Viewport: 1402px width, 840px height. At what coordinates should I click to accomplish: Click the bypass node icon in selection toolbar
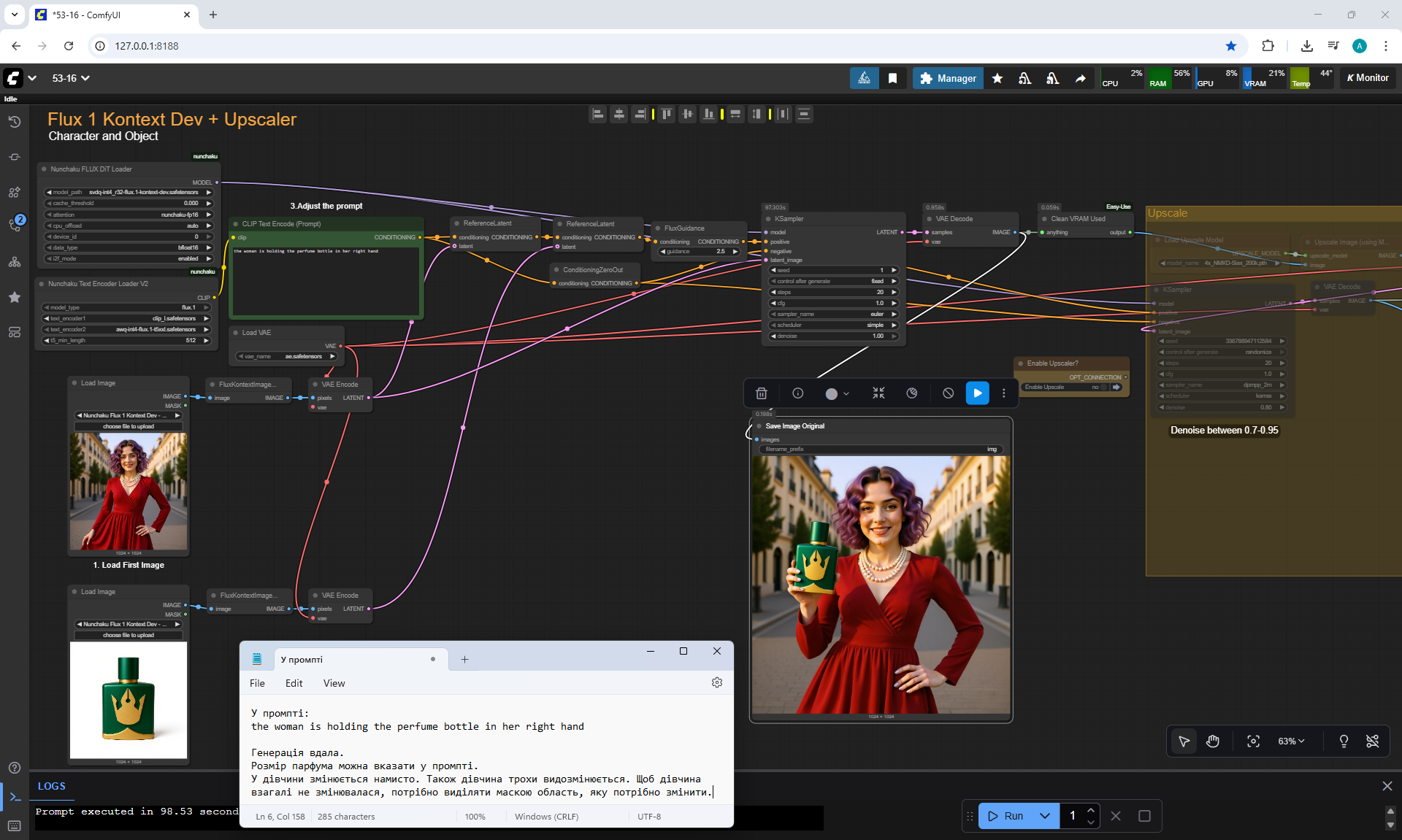click(x=948, y=393)
